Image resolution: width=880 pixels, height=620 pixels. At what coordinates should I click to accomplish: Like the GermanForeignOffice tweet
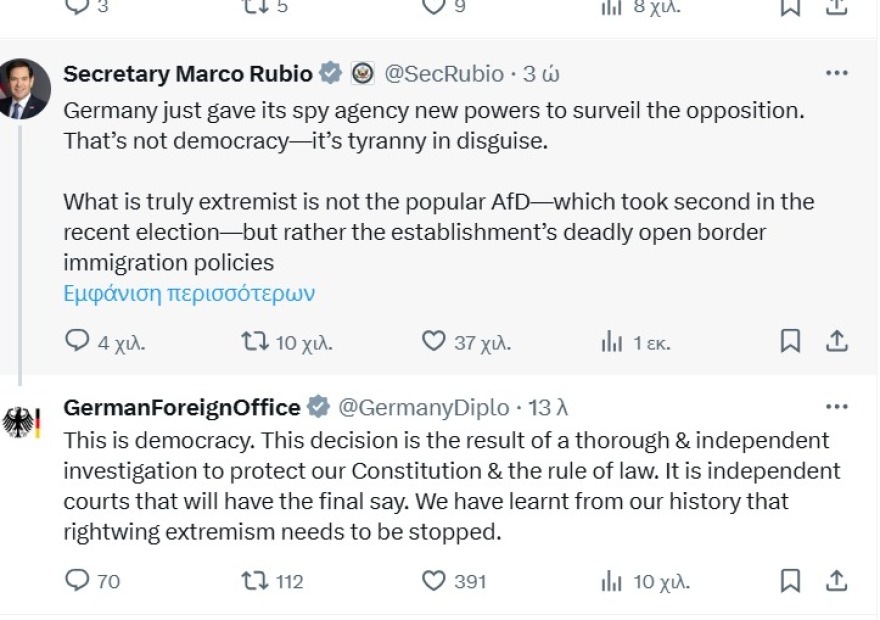(x=433, y=580)
